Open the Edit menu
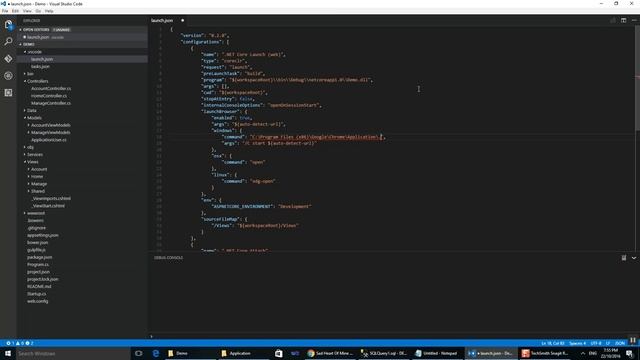Screen dimensions: 640x360 pyautogui.click(x=16, y=11)
